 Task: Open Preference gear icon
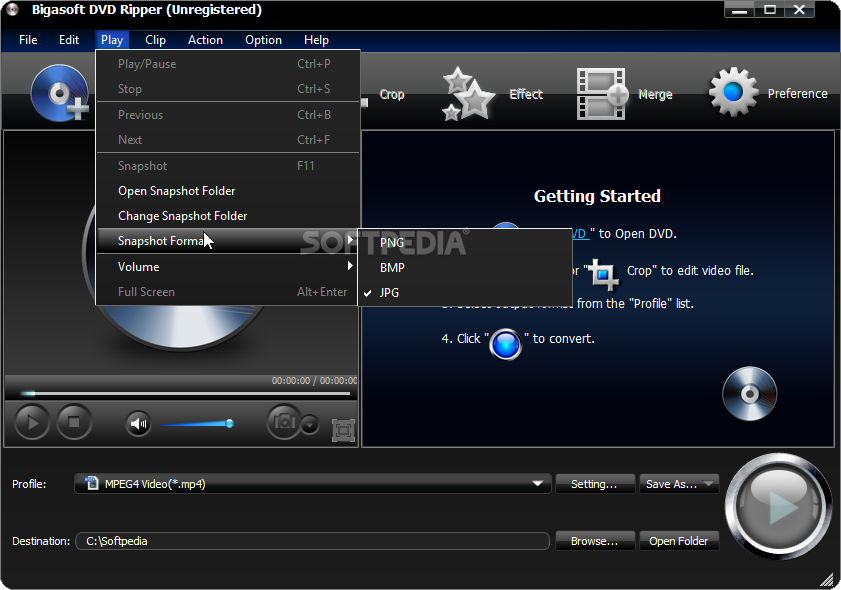click(733, 92)
